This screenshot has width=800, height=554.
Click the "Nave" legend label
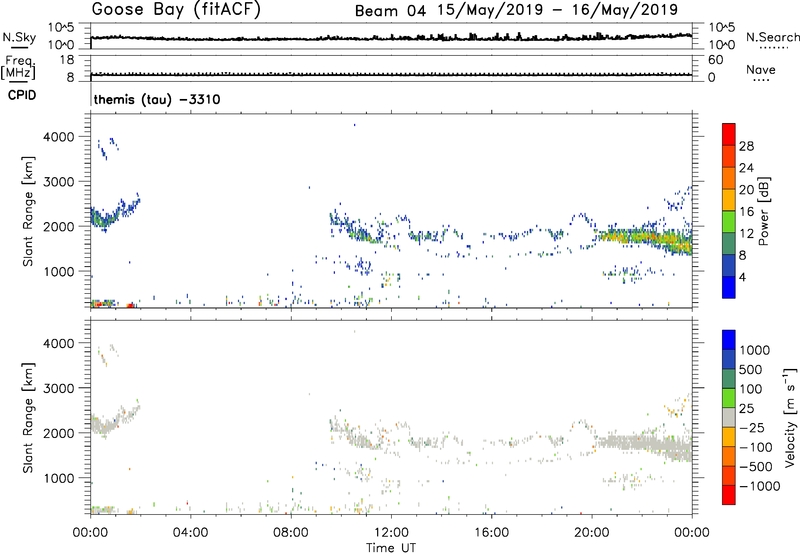pyautogui.click(x=761, y=69)
